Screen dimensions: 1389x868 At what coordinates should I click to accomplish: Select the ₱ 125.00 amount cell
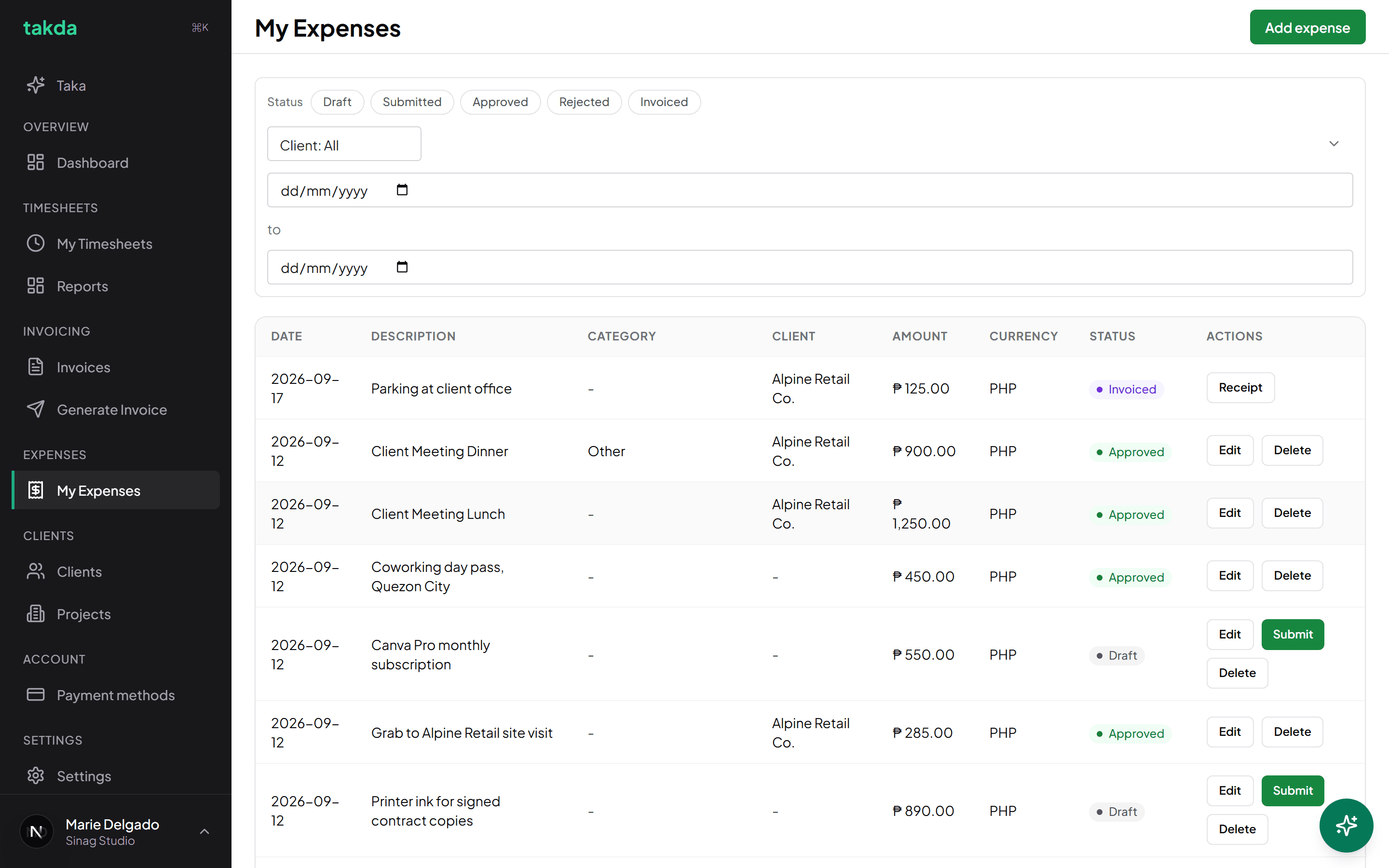pos(921,389)
